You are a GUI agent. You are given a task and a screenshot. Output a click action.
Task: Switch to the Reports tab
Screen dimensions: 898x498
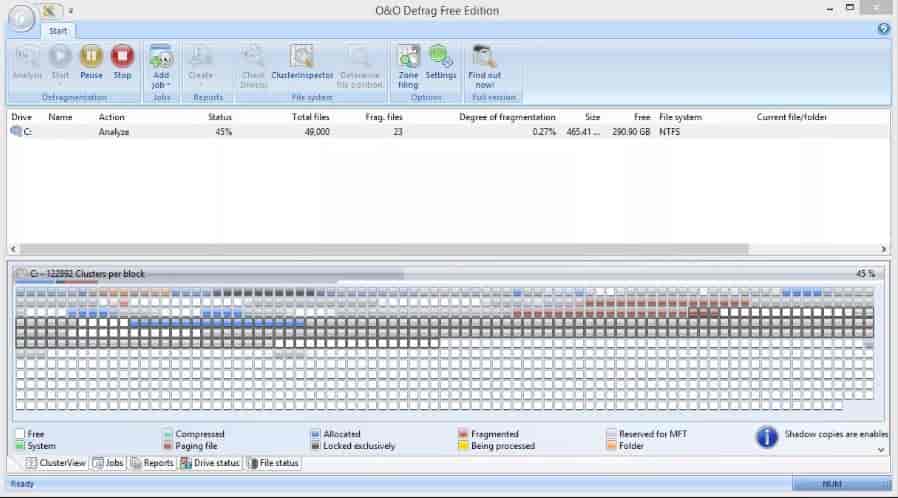click(152, 463)
